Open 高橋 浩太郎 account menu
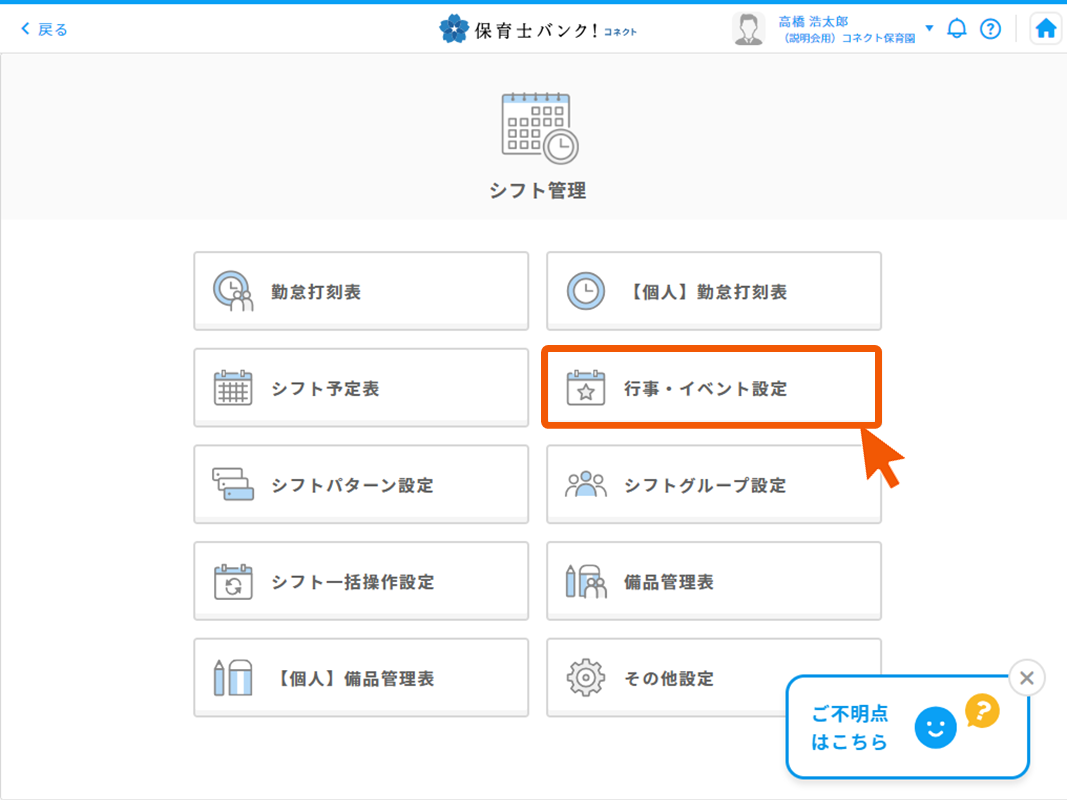 pyautogui.click(x=846, y=29)
